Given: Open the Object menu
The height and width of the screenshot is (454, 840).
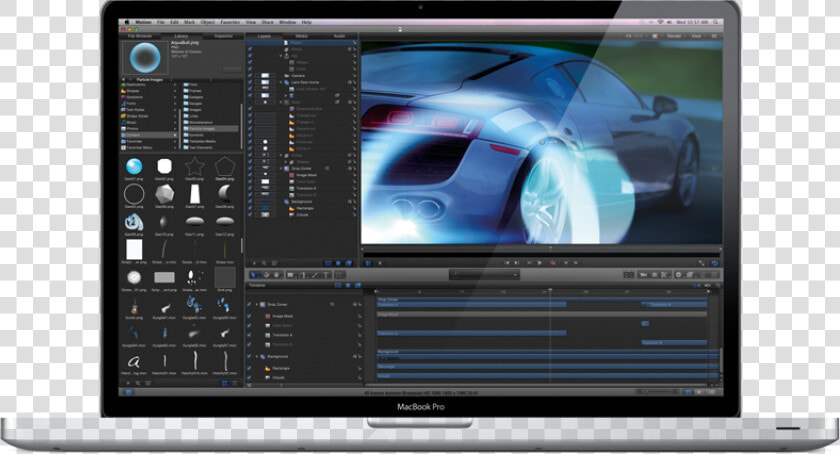Looking at the screenshot, I should click(x=207, y=23).
